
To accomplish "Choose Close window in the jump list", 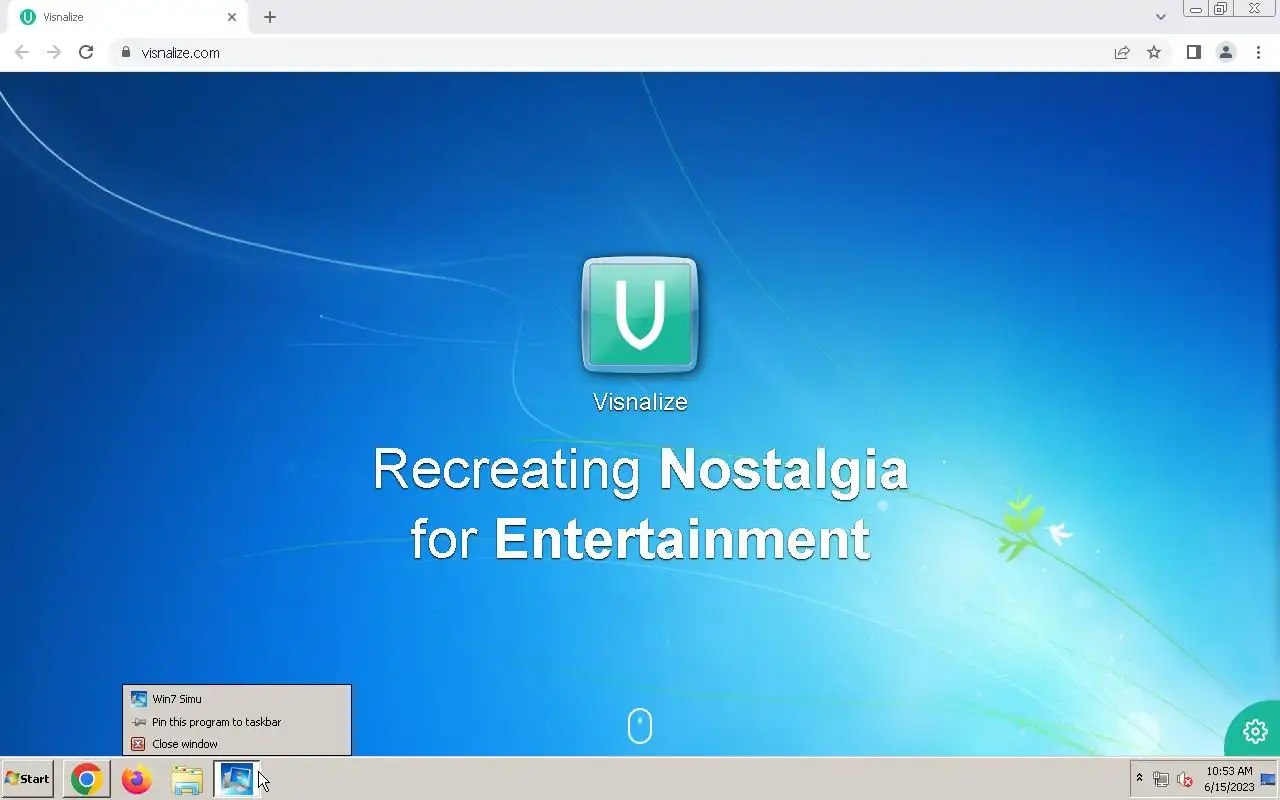I will click(237, 744).
